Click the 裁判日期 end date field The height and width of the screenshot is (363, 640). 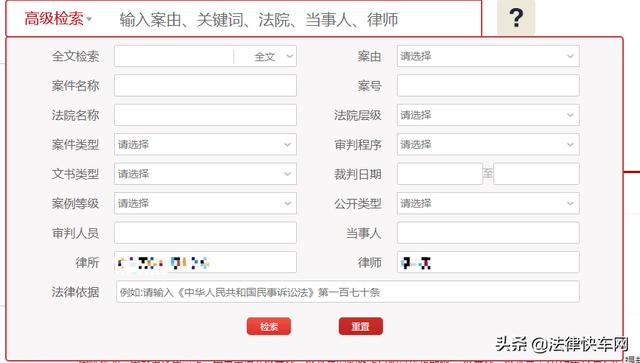point(536,174)
